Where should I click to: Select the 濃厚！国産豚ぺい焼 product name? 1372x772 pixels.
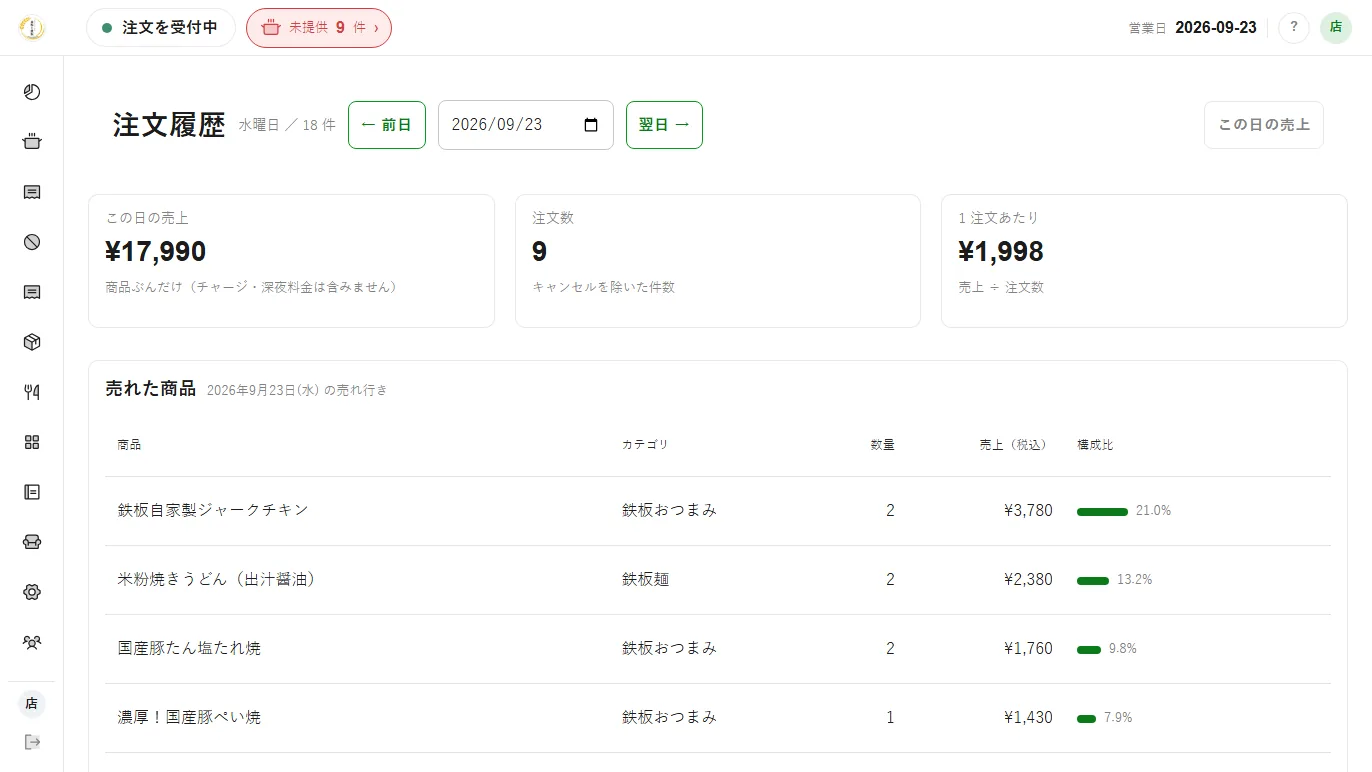189,717
